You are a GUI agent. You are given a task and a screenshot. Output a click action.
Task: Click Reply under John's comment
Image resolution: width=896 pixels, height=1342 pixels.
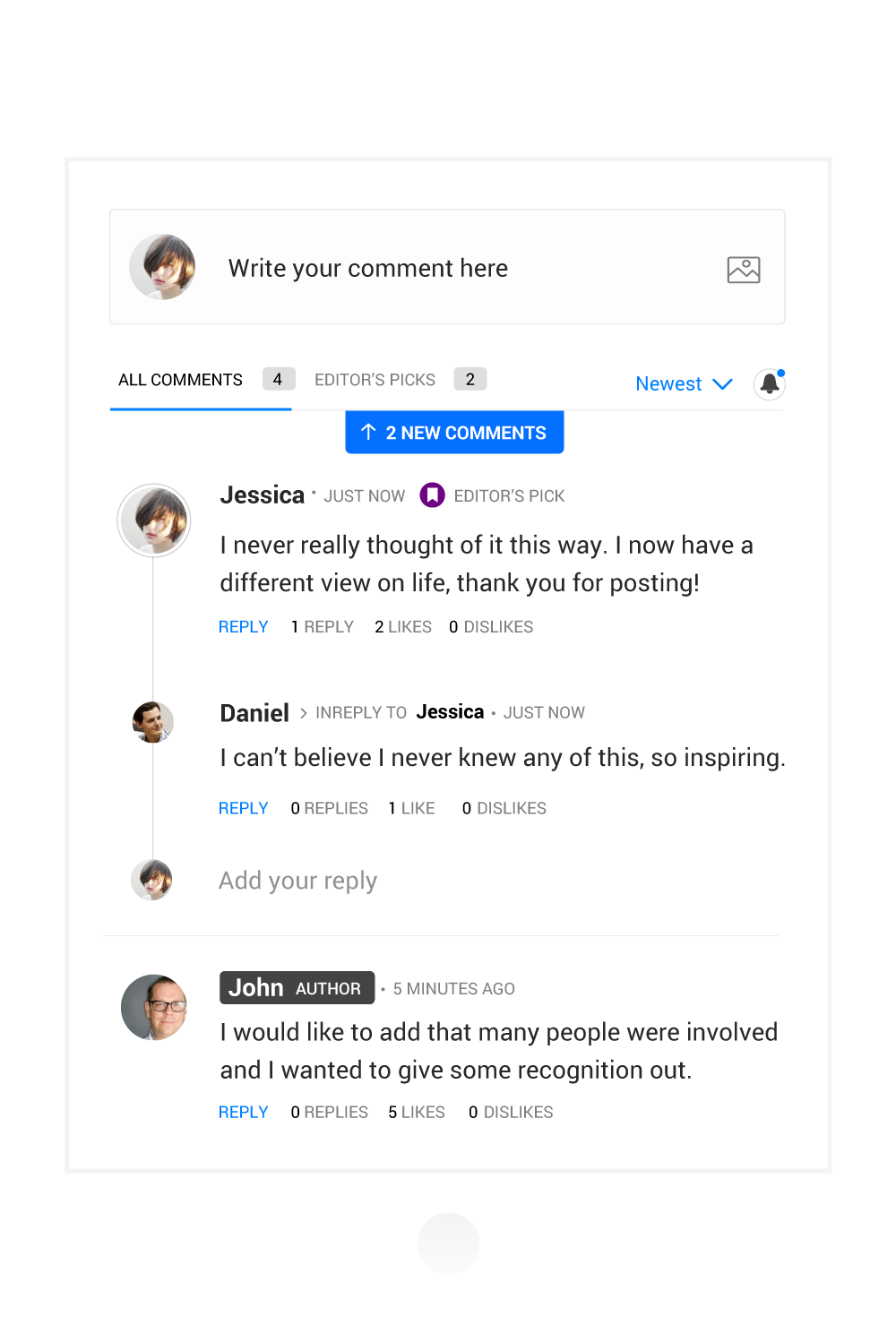click(x=244, y=1112)
